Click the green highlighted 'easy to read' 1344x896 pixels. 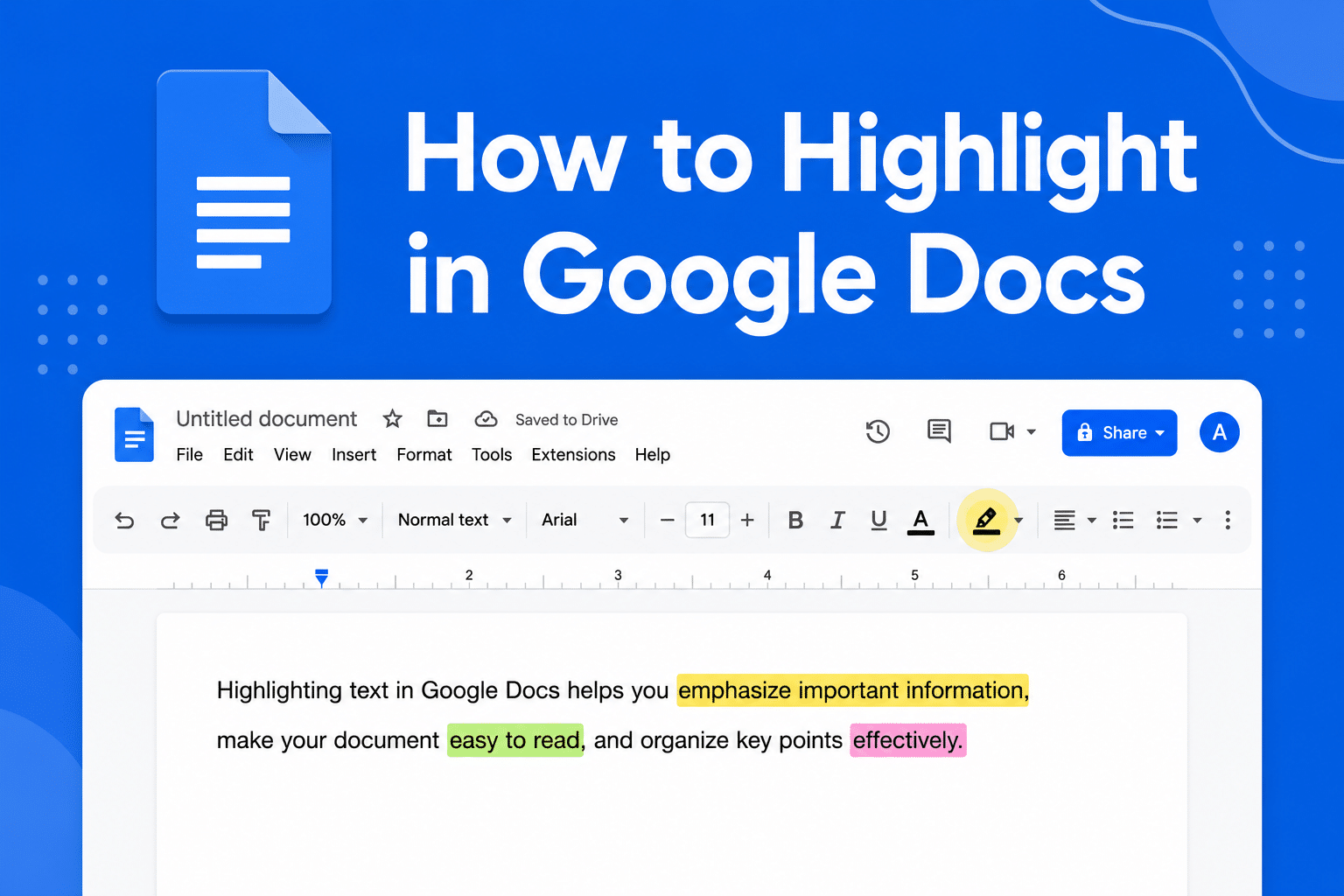click(x=514, y=740)
